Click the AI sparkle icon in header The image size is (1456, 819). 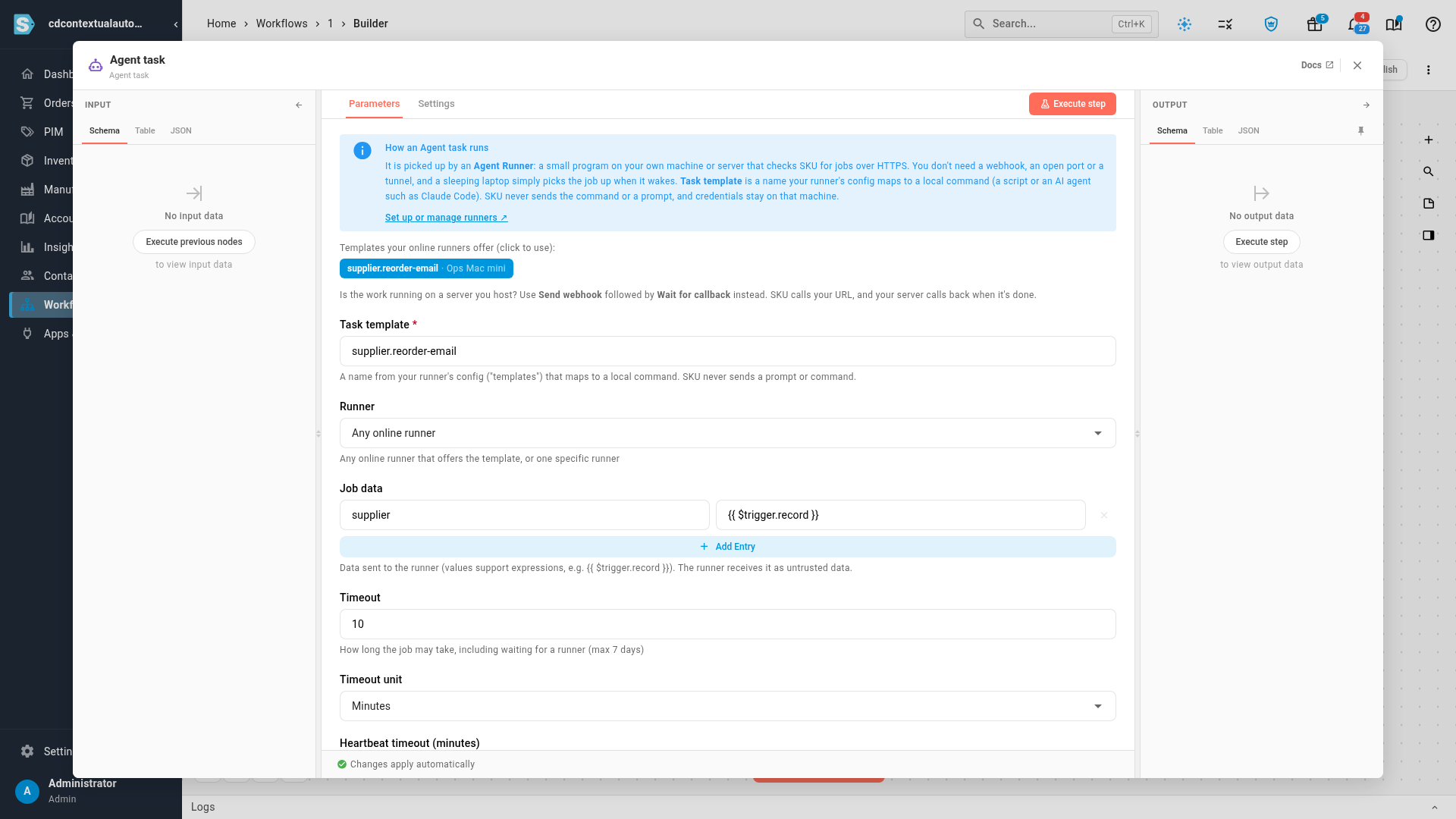(x=1185, y=24)
